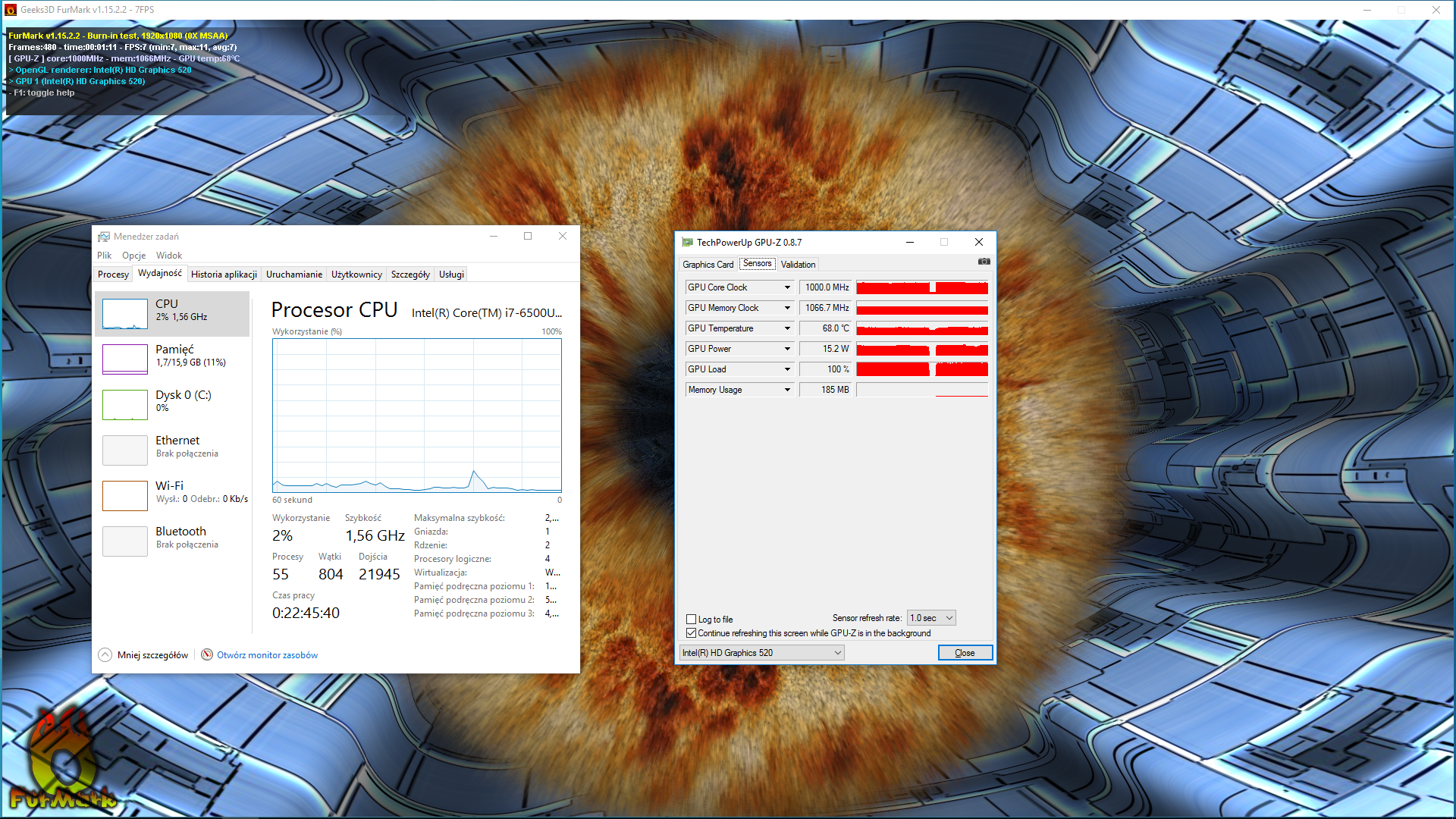Click the 1,56 GHz speed value
This screenshot has height=819, width=1456.
tap(375, 536)
